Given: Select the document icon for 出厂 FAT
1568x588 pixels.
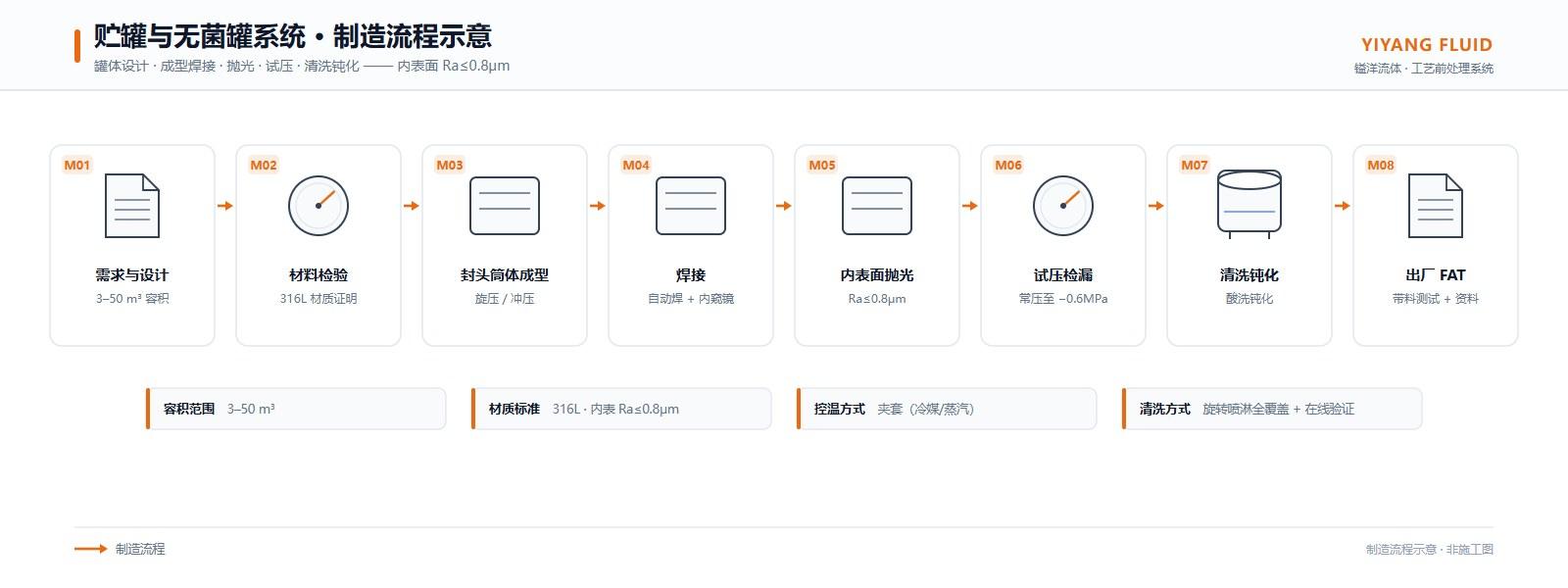Looking at the screenshot, I should pyautogui.click(x=1436, y=206).
